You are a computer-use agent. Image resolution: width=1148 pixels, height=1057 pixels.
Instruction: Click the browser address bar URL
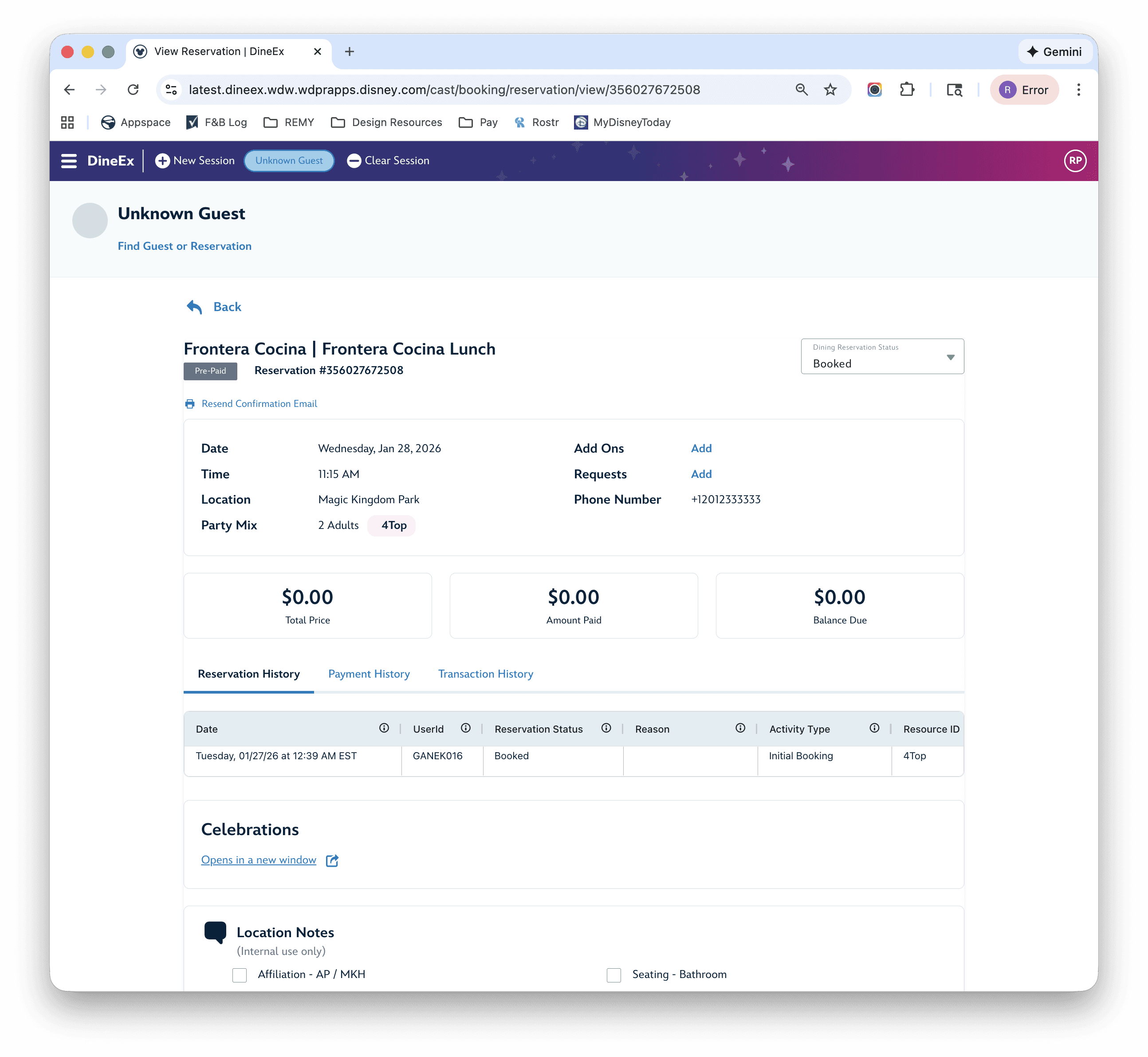(x=444, y=90)
